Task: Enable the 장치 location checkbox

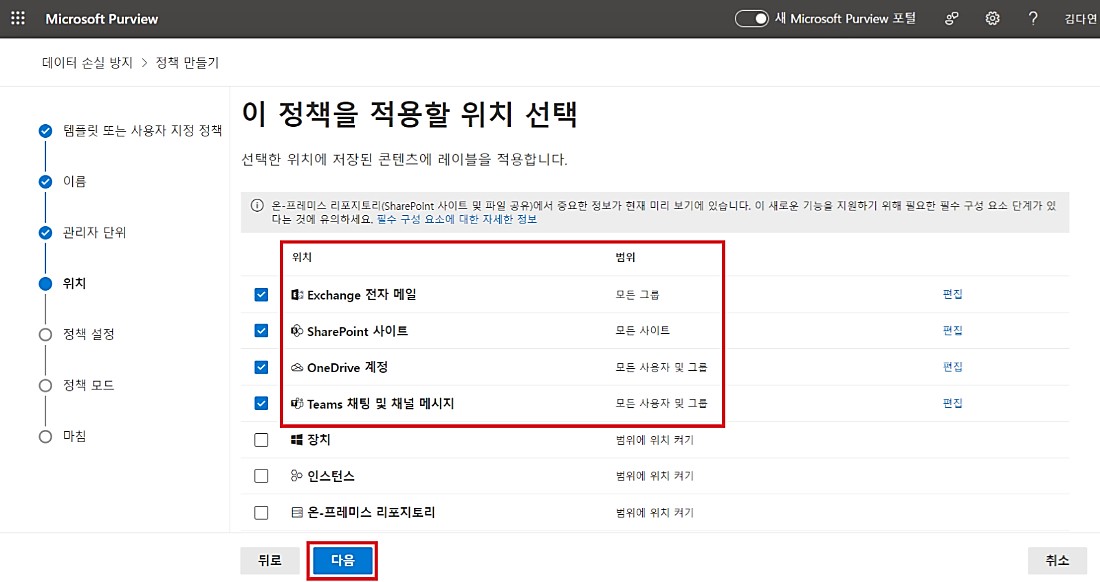Action: tap(261, 440)
